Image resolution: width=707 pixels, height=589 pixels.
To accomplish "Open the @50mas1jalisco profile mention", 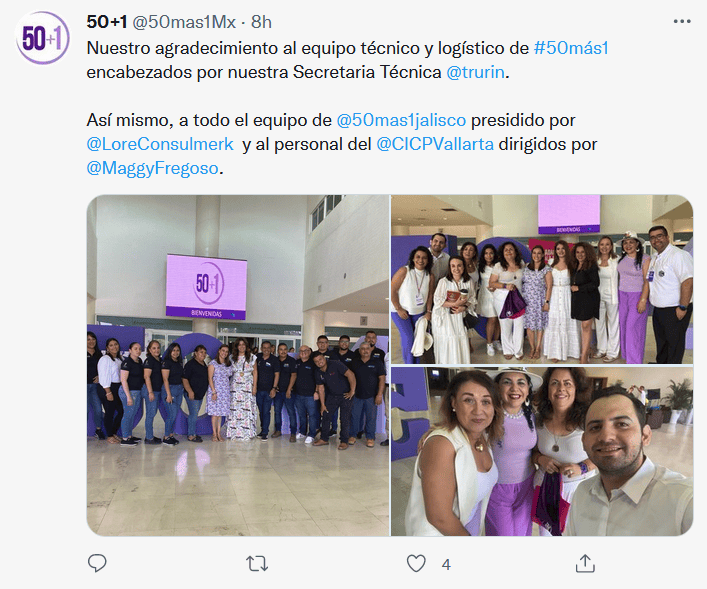I will point(401,120).
